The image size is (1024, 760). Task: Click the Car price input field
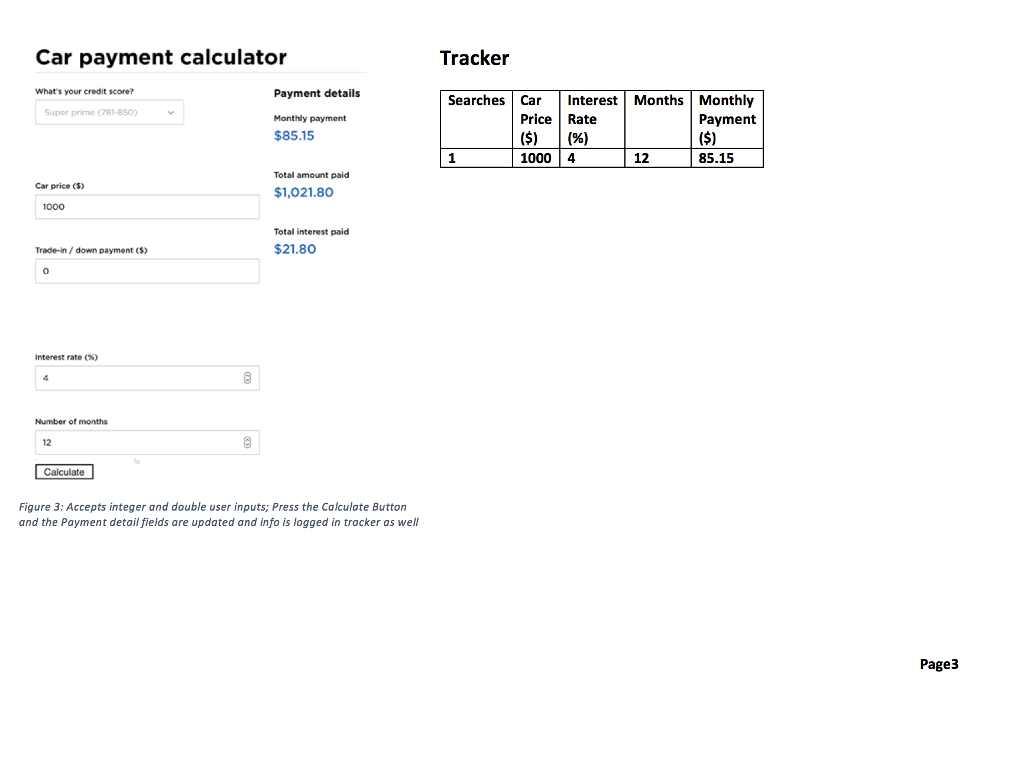click(147, 207)
